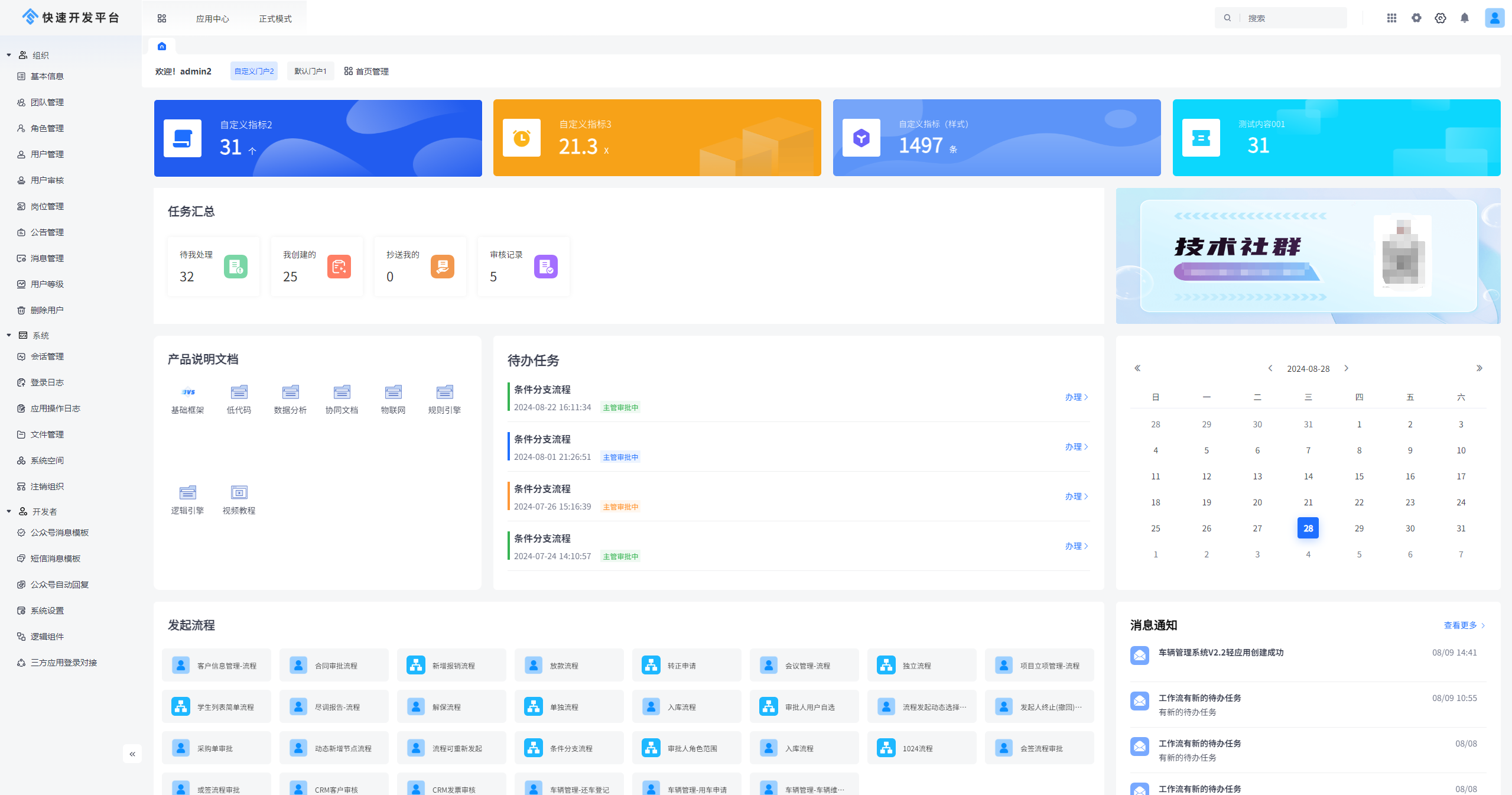Image resolution: width=1512 pixels, height=795 pixels.
Task: Jump to previous year in calendar
Action: pos(1137,368)
